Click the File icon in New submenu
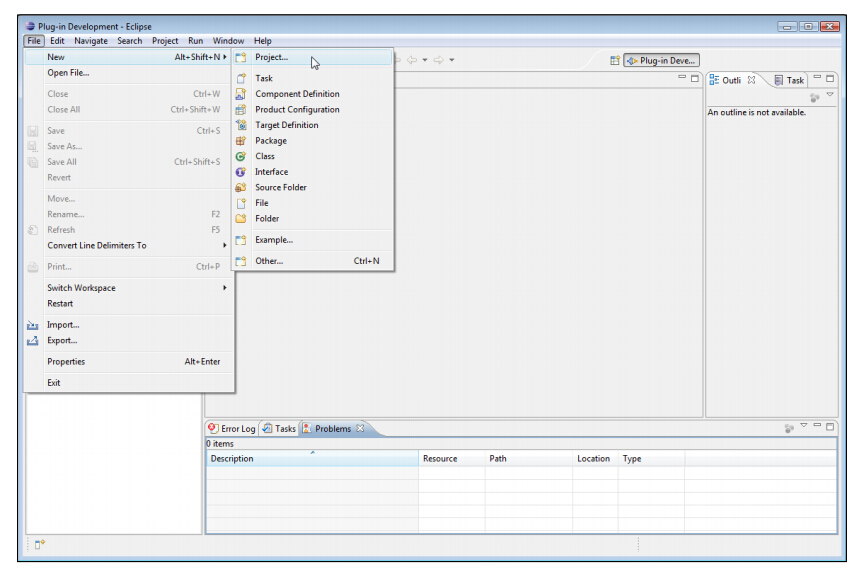The image size is (860, 580). pos(241,203)
